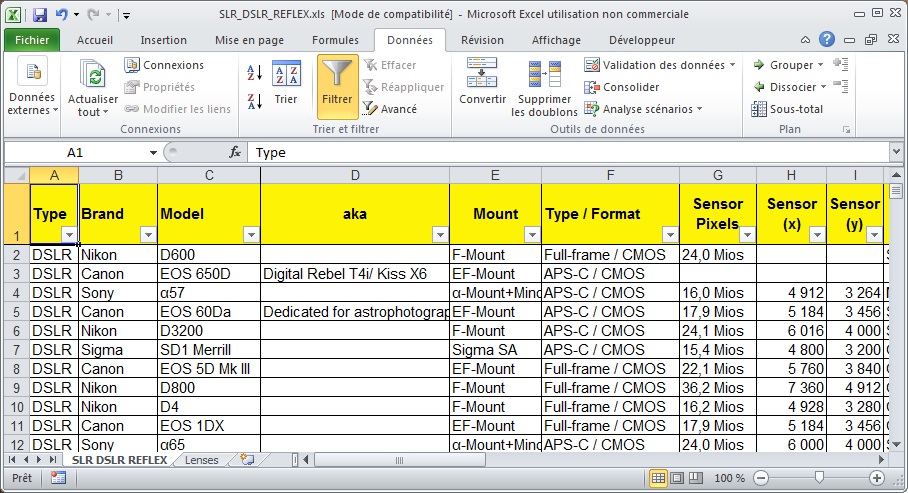This screenshot has height=493, width=908.
Task: Click the Name Box showing A1
Action: tap(75, 152)
